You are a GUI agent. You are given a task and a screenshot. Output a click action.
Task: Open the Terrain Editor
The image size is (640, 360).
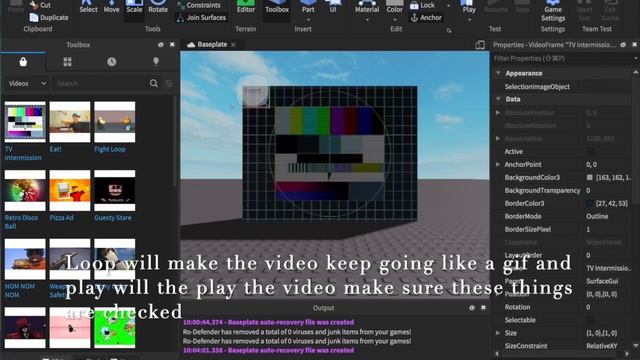click(246, 7)
